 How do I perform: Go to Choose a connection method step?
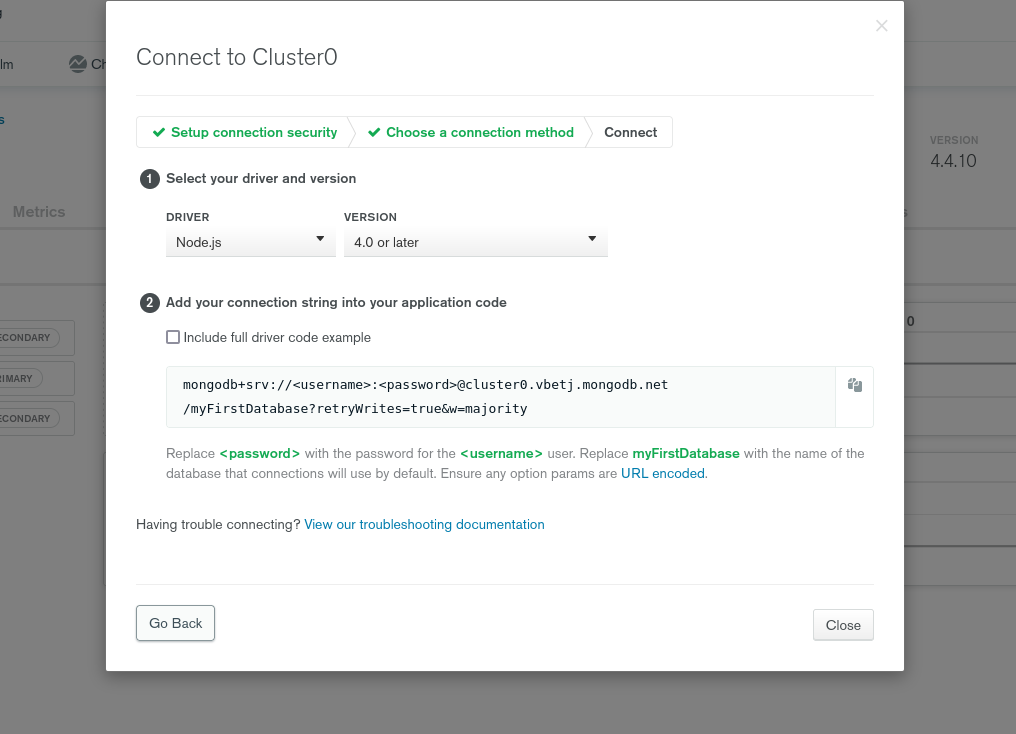470,132
